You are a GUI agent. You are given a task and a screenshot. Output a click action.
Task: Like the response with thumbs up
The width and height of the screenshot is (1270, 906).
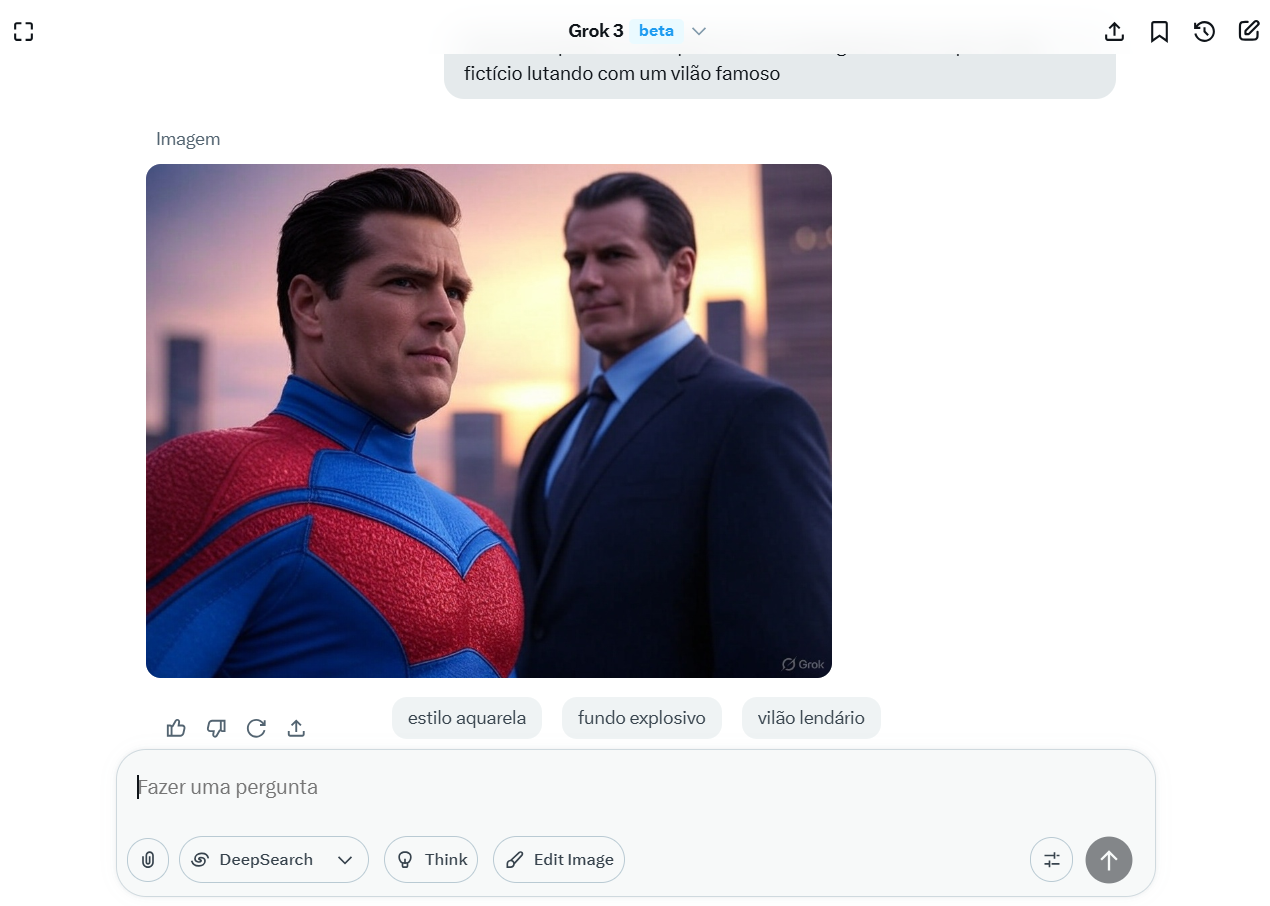point(176,728)
